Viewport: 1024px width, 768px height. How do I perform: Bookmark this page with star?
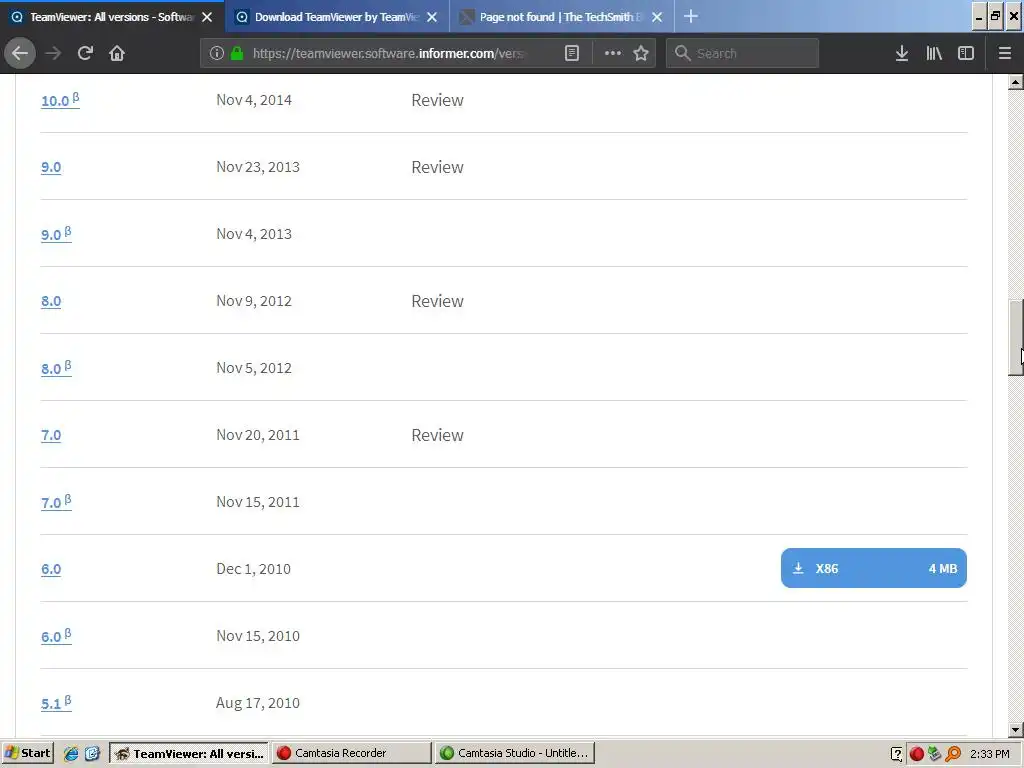(641, 53)
